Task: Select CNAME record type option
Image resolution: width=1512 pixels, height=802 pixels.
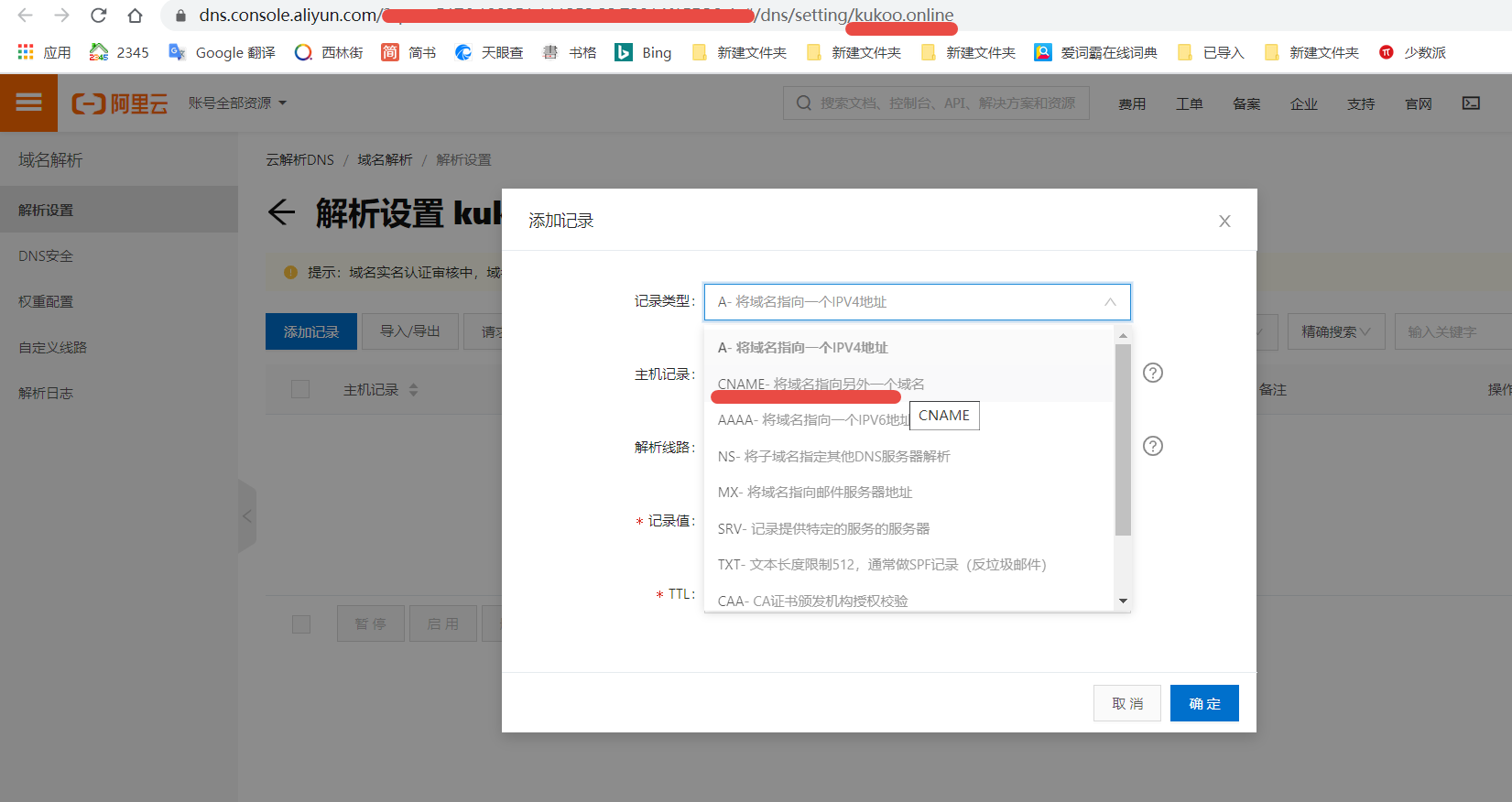Action: (908, 384)
